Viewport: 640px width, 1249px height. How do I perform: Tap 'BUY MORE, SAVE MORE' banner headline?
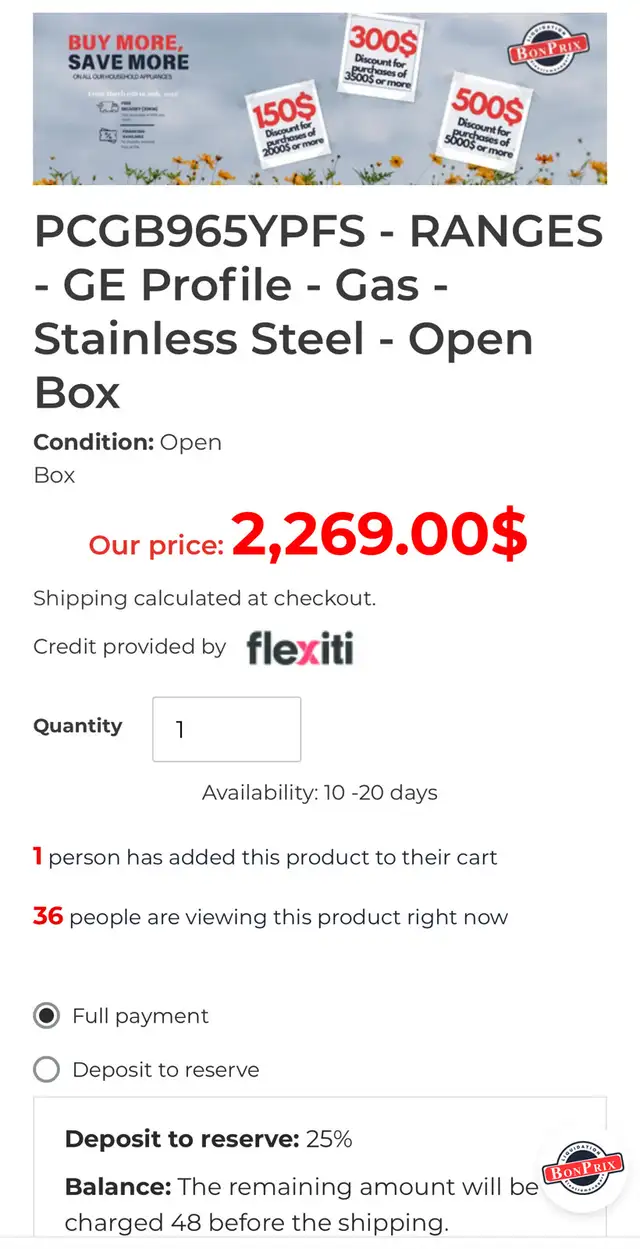click(126, 53)
